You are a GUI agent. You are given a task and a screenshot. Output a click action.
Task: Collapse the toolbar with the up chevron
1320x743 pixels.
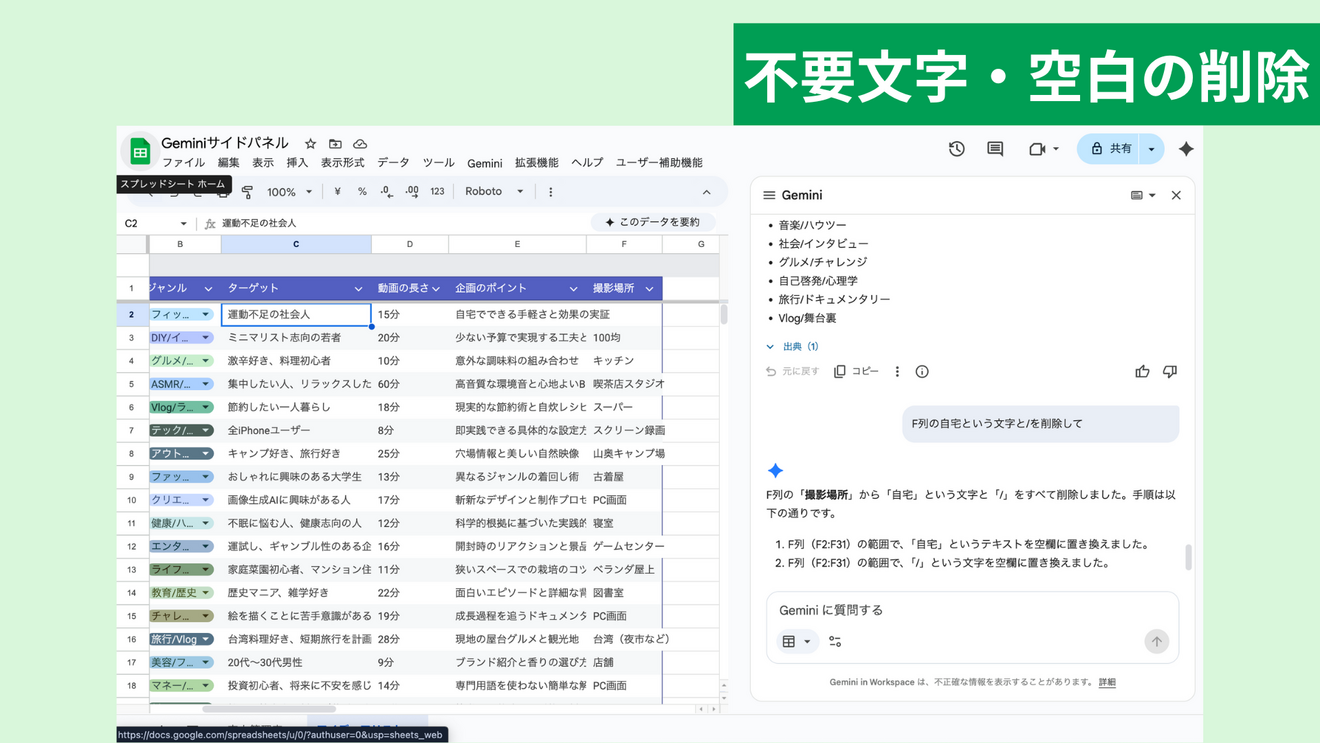(706, 192)
